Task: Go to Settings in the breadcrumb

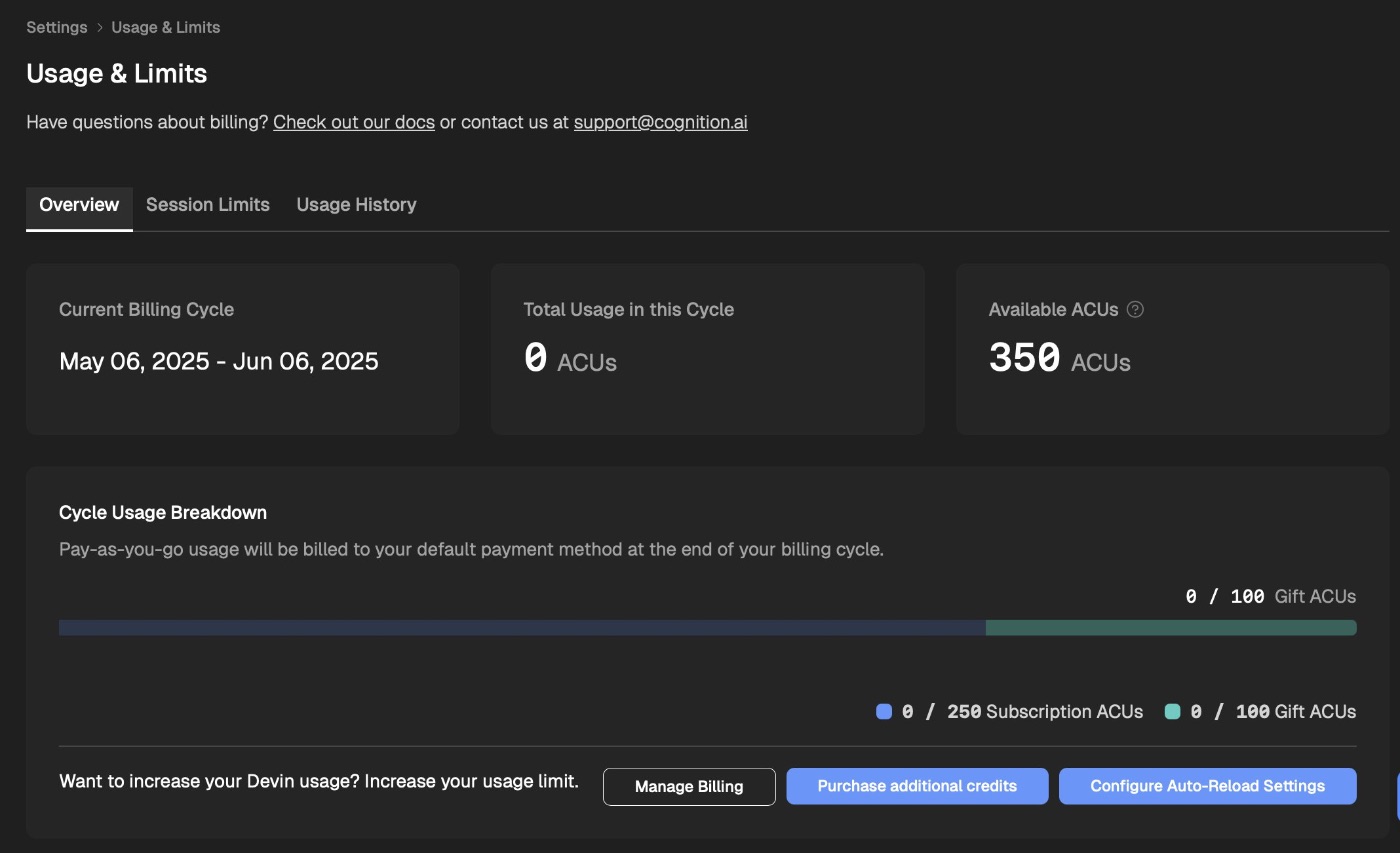Action: 57,27
